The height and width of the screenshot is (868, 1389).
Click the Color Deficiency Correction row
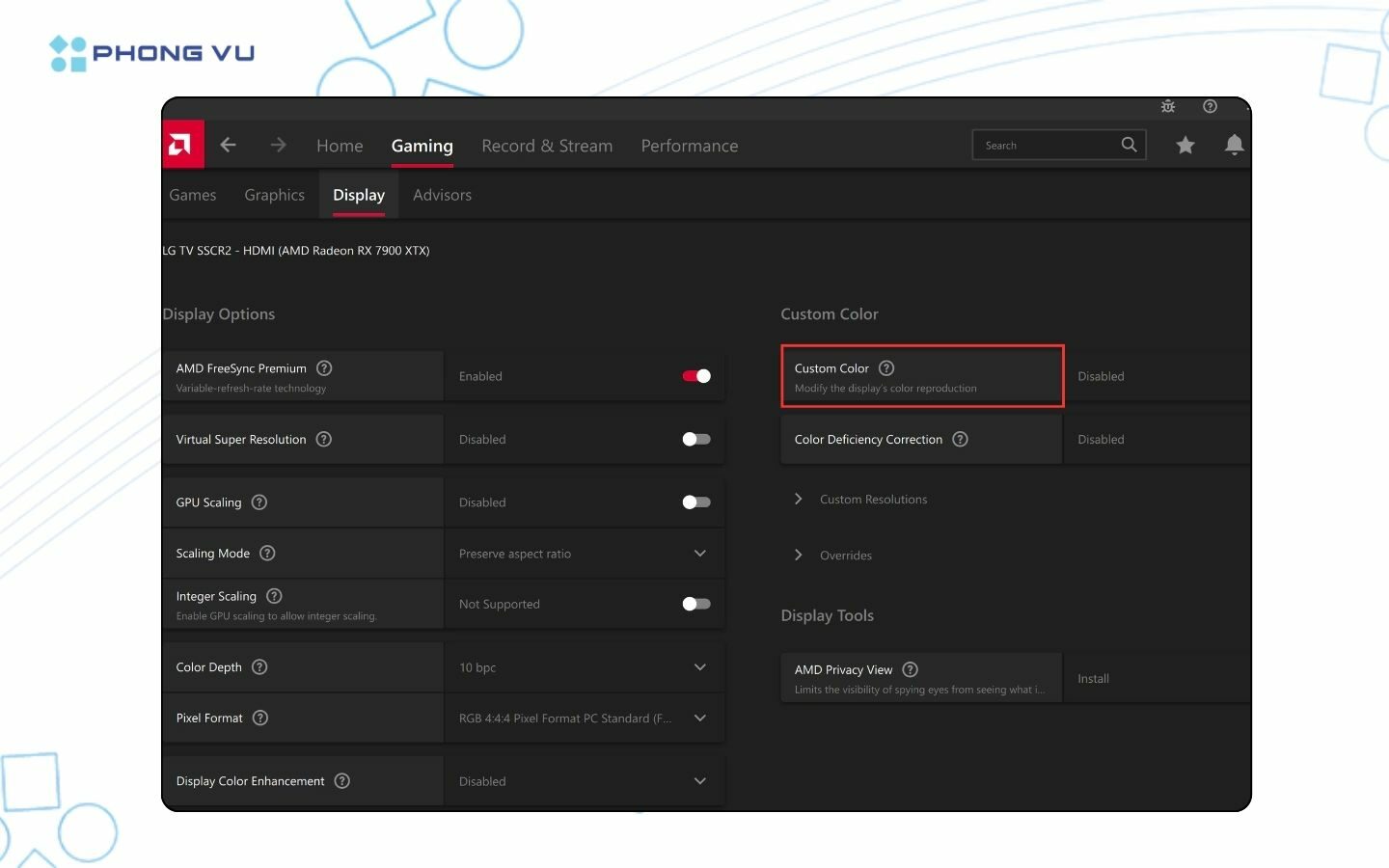tap(921, 439)
